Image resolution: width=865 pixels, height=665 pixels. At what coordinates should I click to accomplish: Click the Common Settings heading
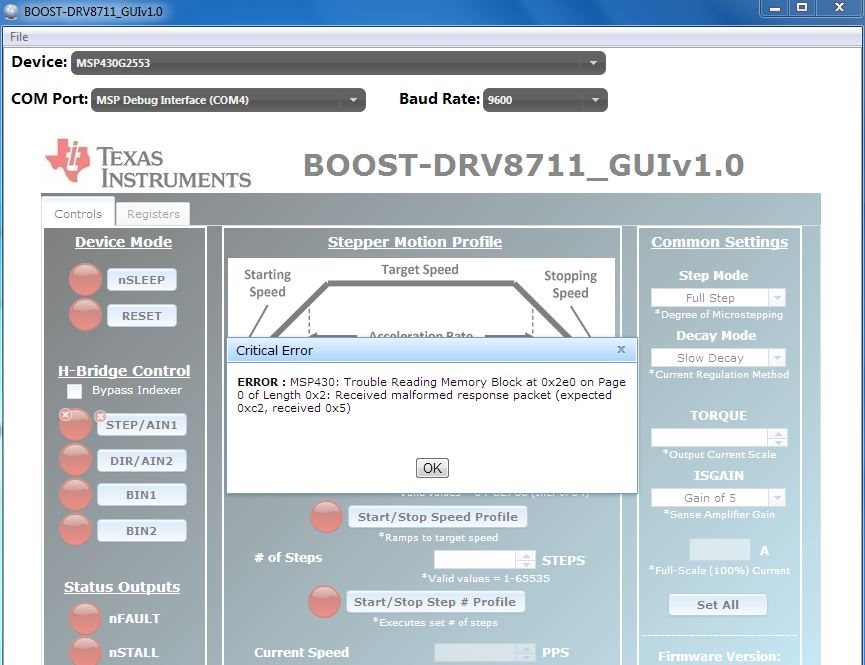tap(719, 242)
